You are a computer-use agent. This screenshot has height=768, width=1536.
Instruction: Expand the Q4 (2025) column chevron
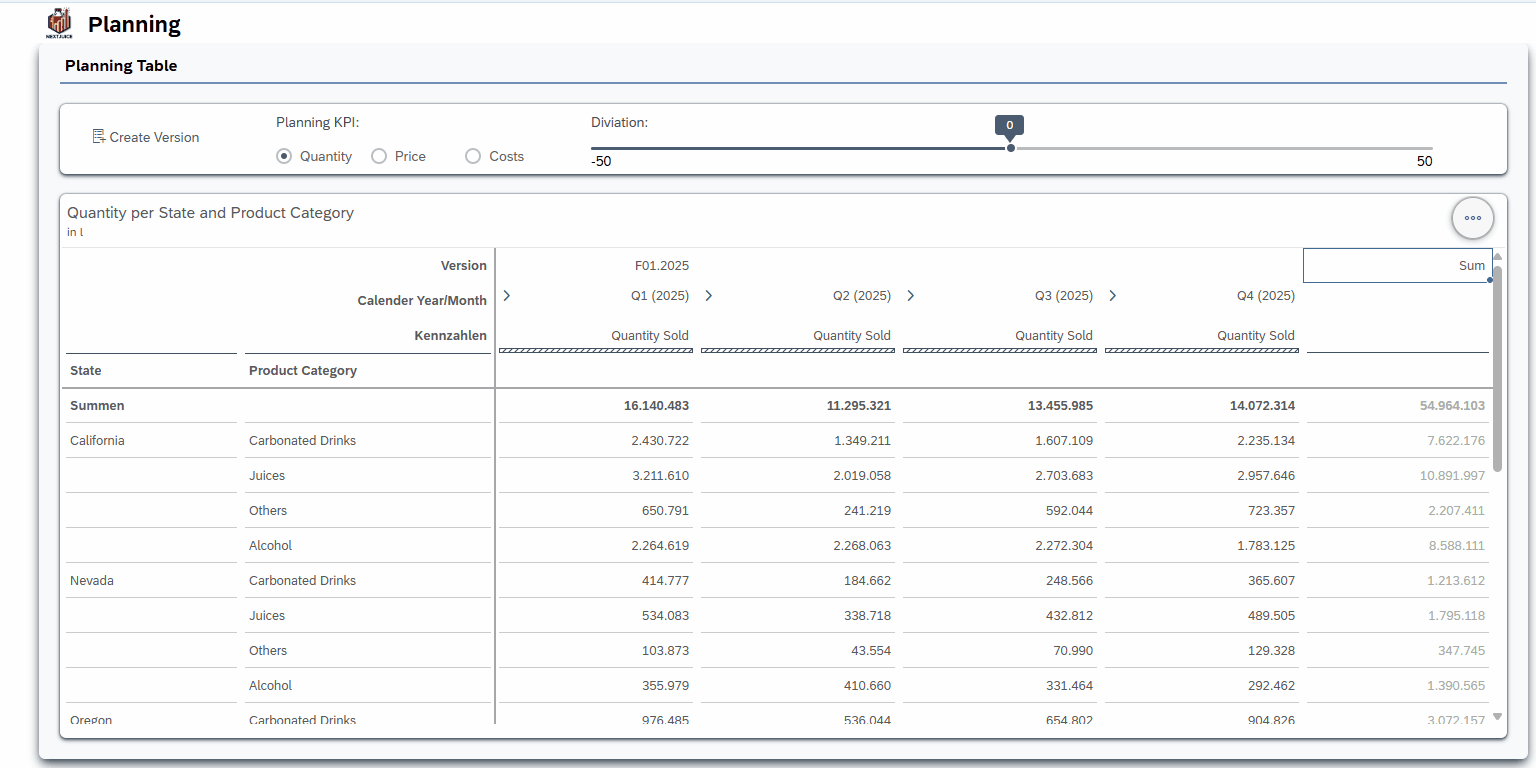[1113, 295]
